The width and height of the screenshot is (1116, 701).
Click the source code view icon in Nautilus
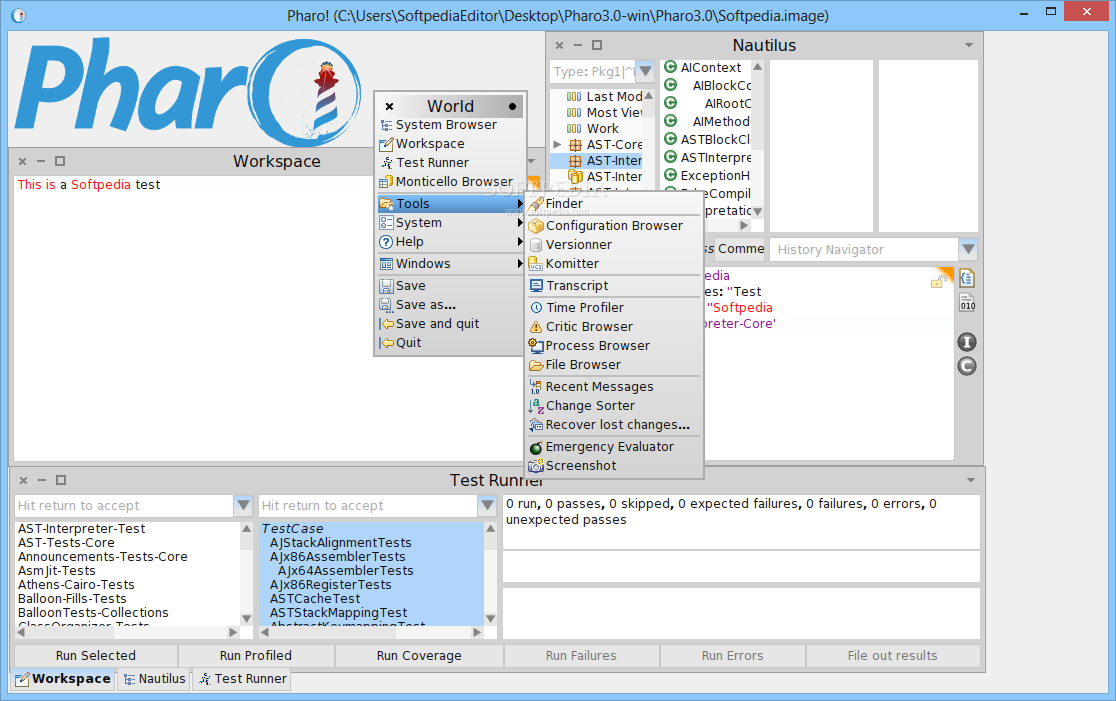(x=967, y=278)
